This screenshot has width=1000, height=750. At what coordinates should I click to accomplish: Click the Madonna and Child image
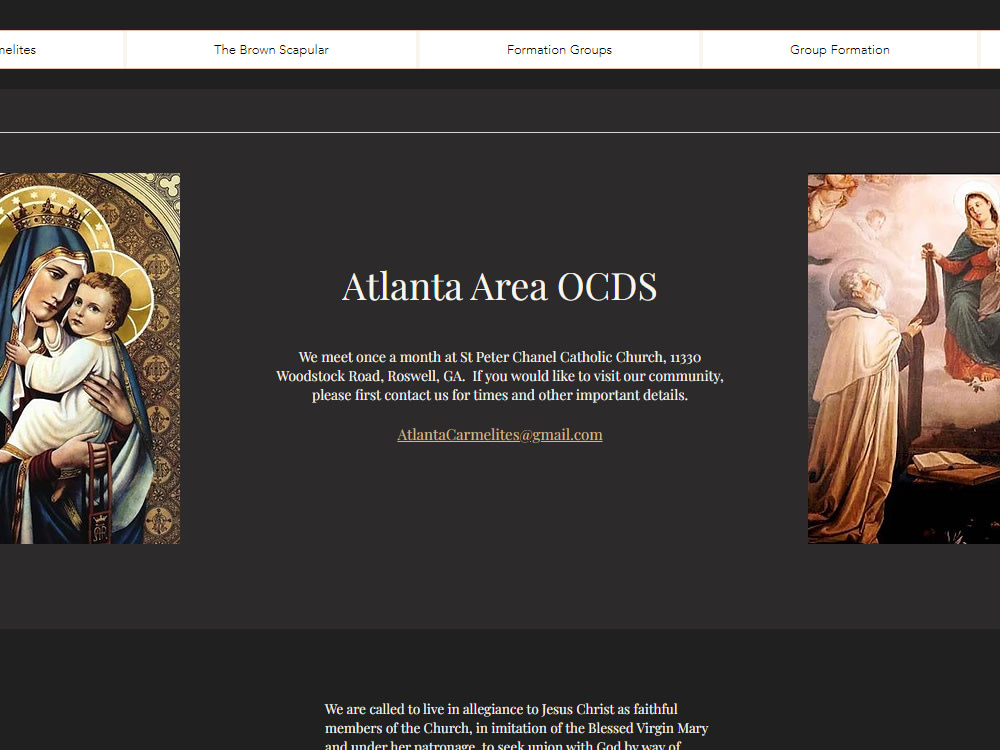tap(90, 358)
